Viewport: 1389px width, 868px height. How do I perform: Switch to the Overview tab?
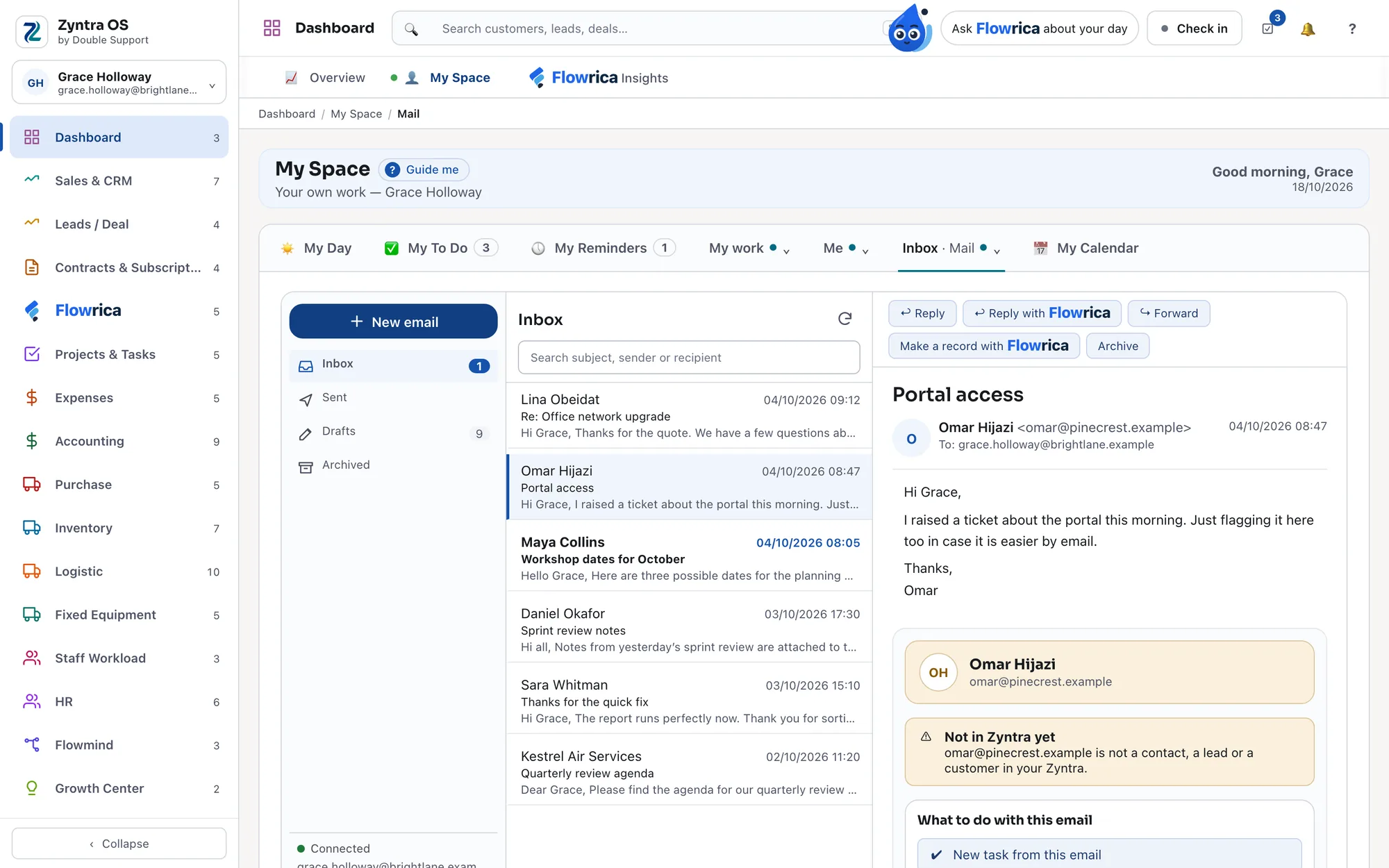coord(325,78)
